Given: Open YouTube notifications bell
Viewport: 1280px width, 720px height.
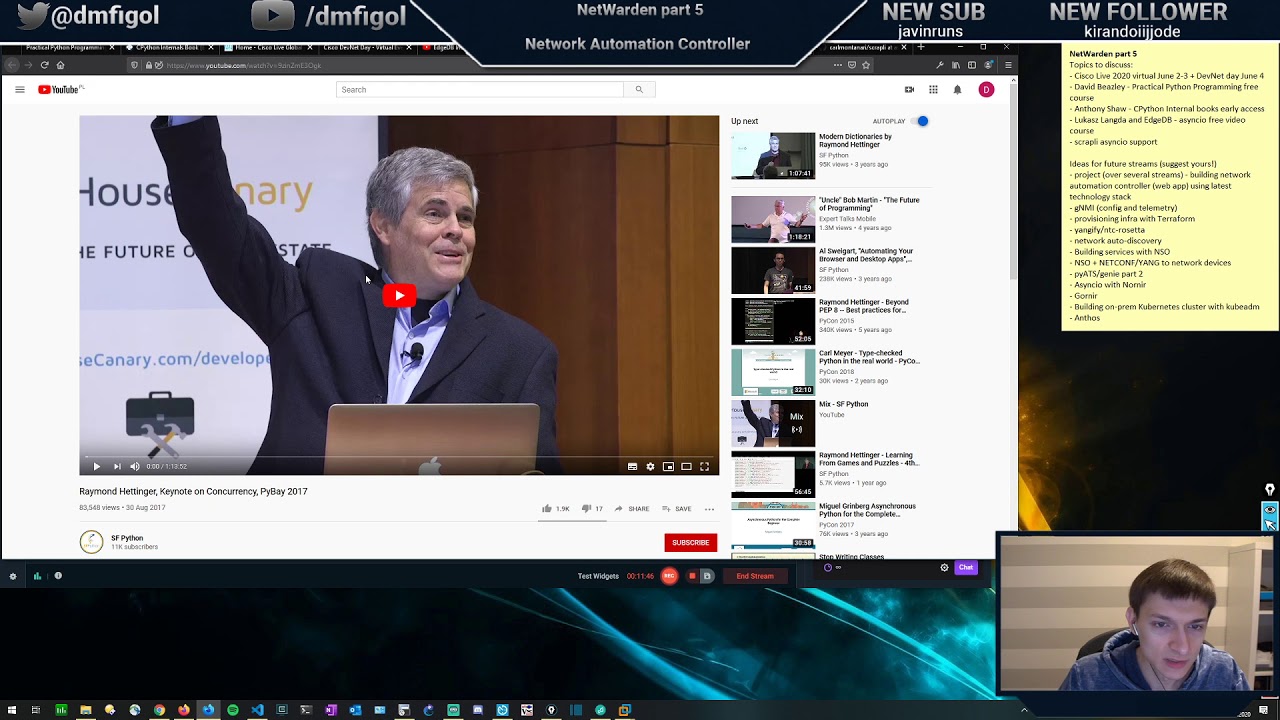Looking at the screenshot, I should click(x=957, y=90).
